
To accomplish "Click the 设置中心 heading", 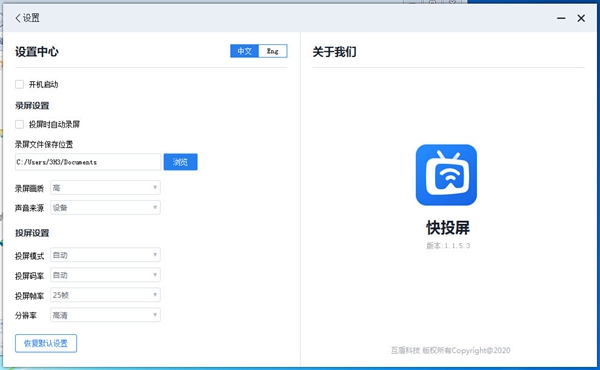I will point(37,51).
